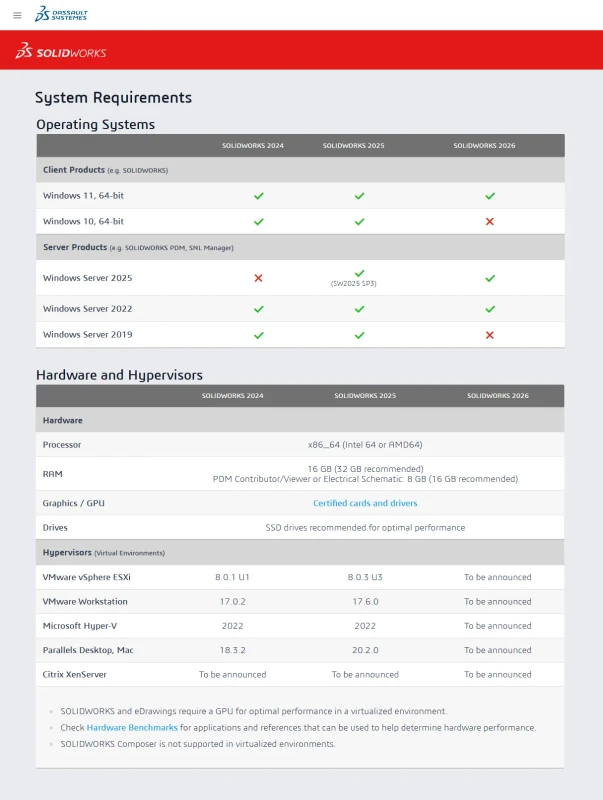Click the Windows 10 red X under SOLIDWORKS 2026

coord(490,222)
